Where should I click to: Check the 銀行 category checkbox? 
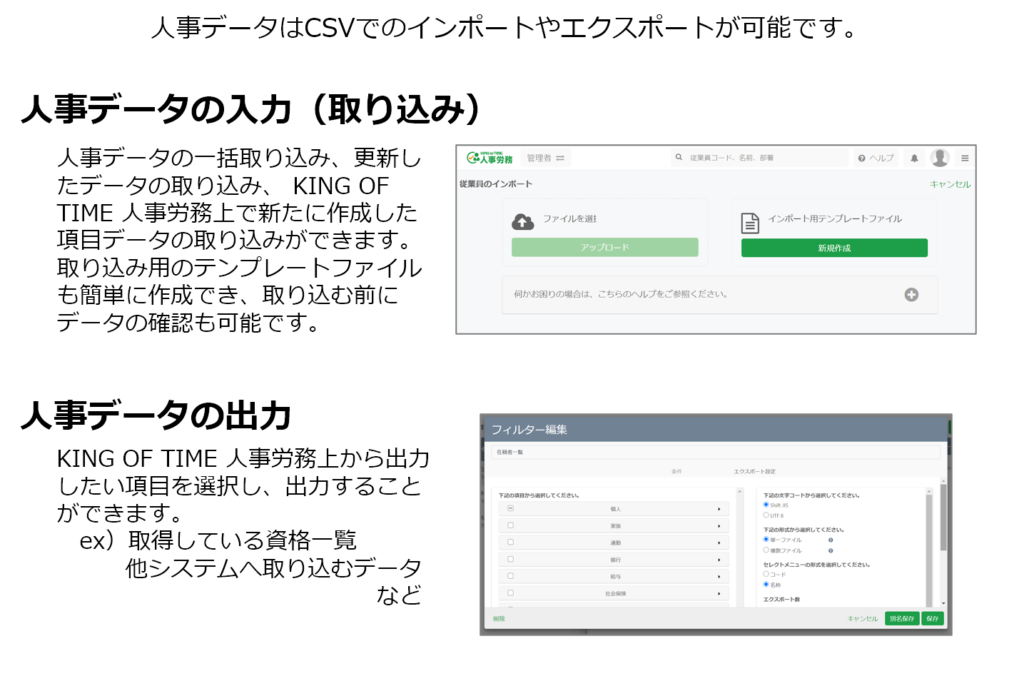[x=510, y=559]
